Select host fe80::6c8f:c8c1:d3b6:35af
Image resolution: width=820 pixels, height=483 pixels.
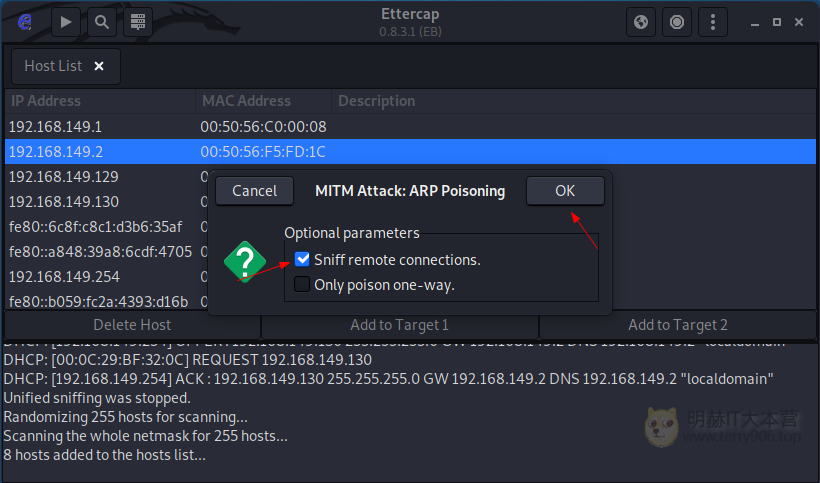tap(96, 227)
